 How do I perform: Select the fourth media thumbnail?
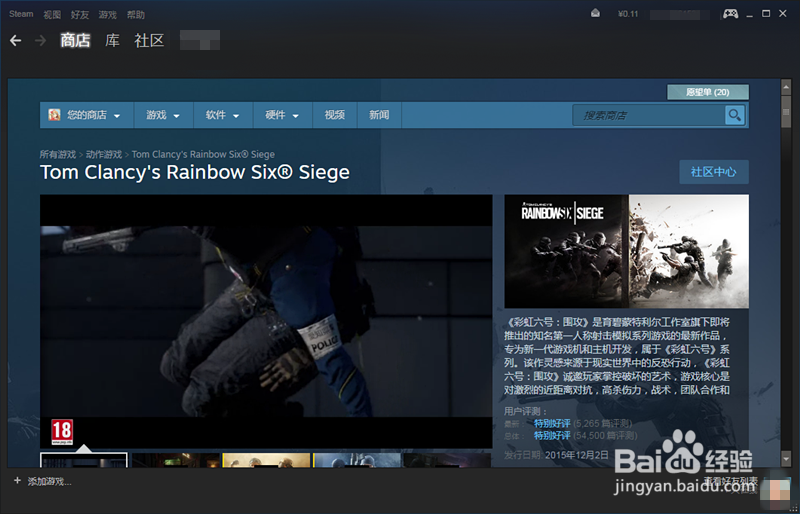point(357,460)
